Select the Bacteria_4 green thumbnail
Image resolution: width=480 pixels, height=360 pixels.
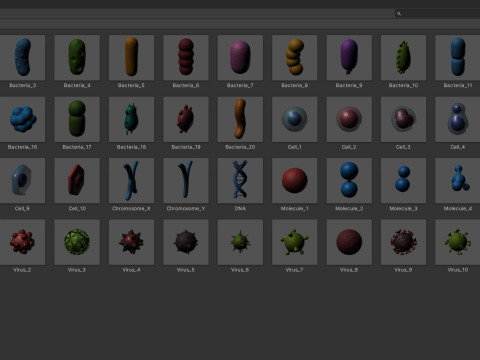click(x=77, y=58)
